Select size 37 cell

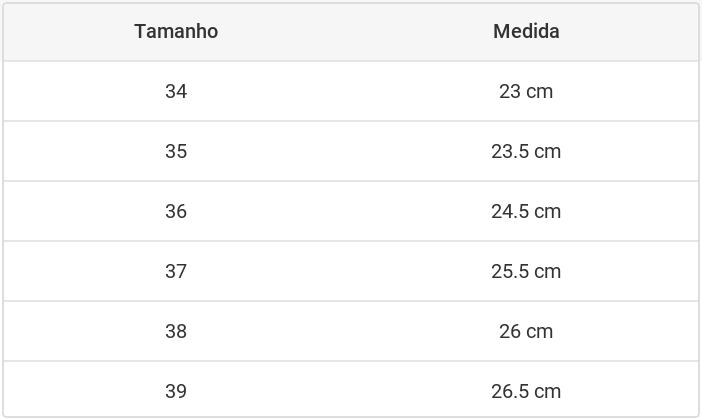(x=176, y=271)
